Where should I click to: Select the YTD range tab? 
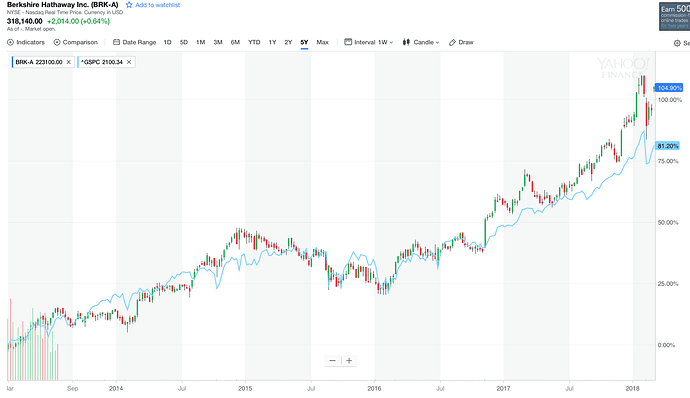pos(254,42)
